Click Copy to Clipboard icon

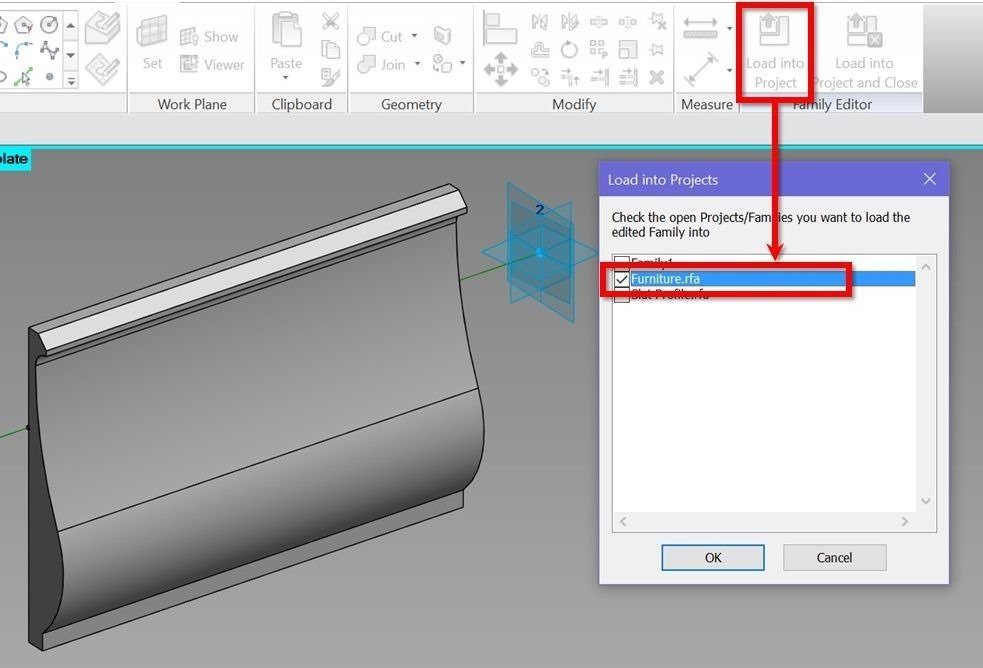point(330,49)
